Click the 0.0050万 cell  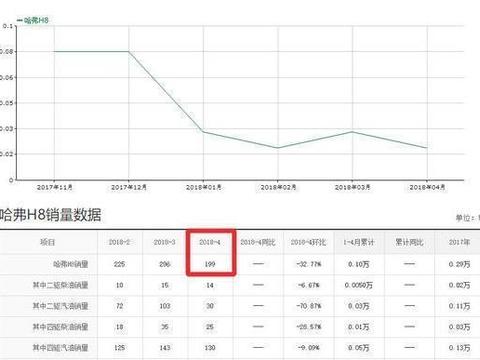click(x=359, y=285)
